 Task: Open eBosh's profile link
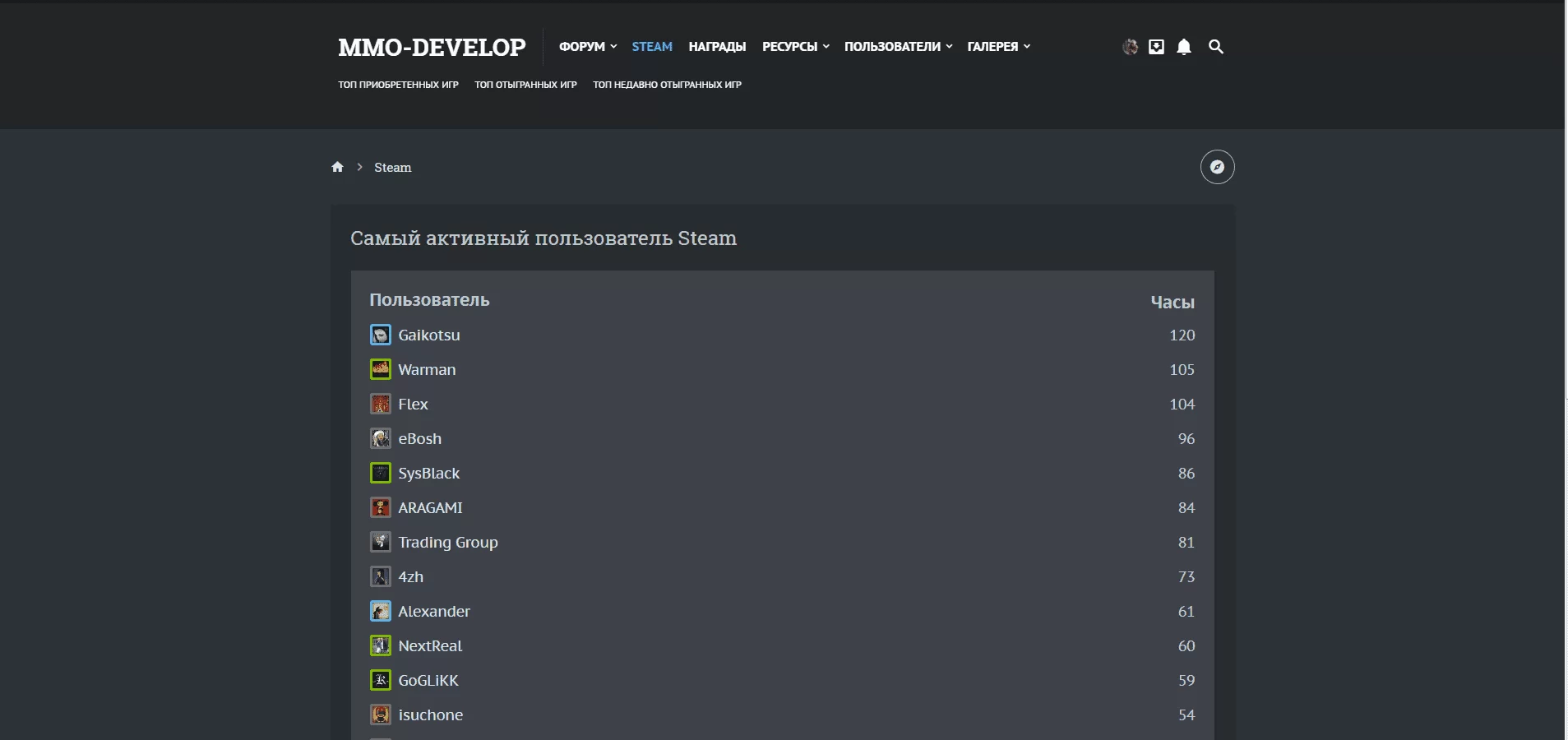coord(419,438)
